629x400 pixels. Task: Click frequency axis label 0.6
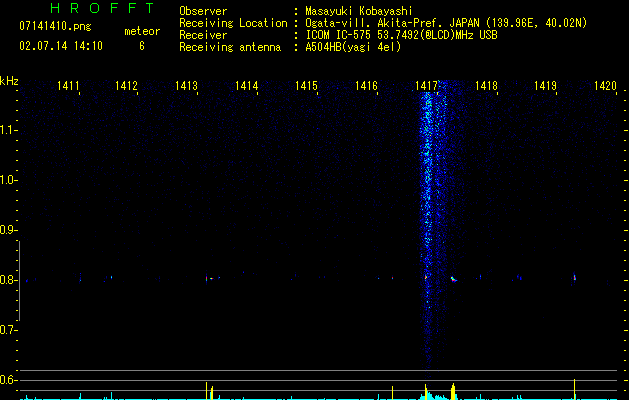pos(8,380)
